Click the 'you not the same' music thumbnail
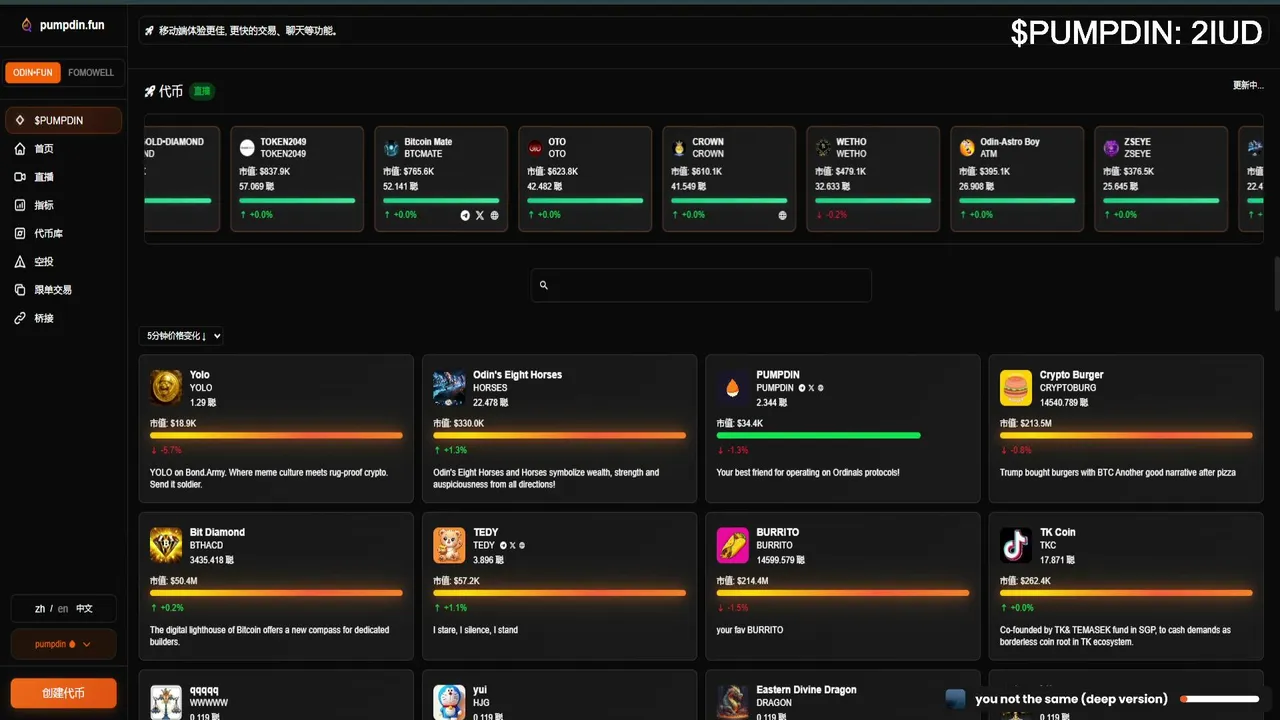This screenshot has height=720, width=1280. (x=955, y=699)
